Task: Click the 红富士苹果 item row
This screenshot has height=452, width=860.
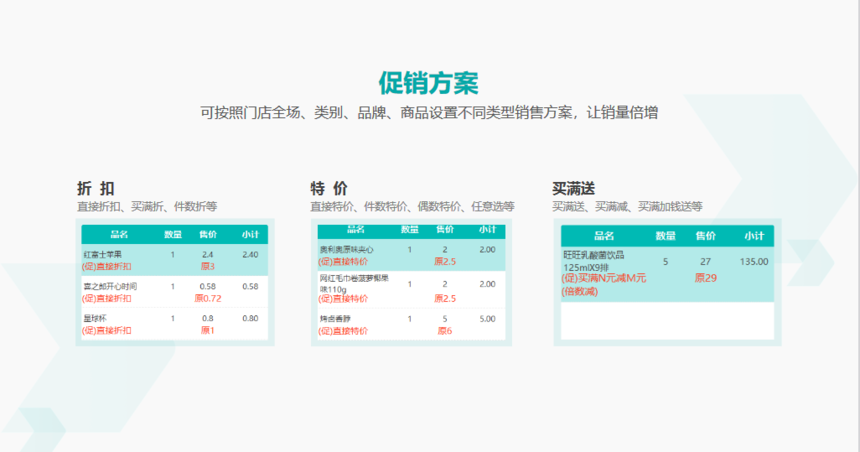Action: click(x=175, y=260)
